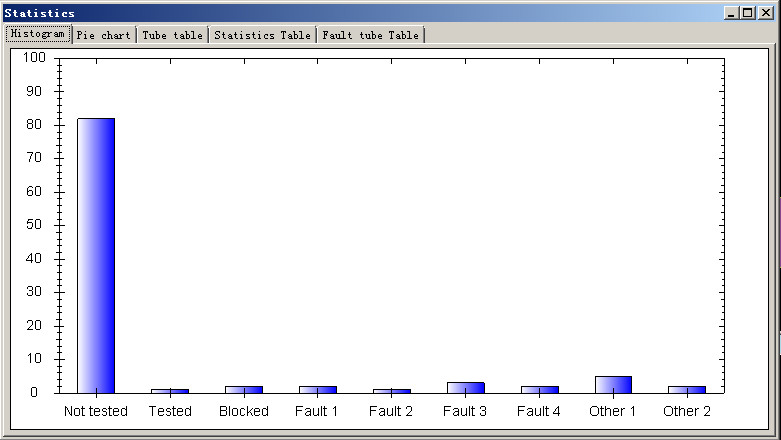781x440 pixels.
Task: Click the Other 2 bar
Action: 687,390
